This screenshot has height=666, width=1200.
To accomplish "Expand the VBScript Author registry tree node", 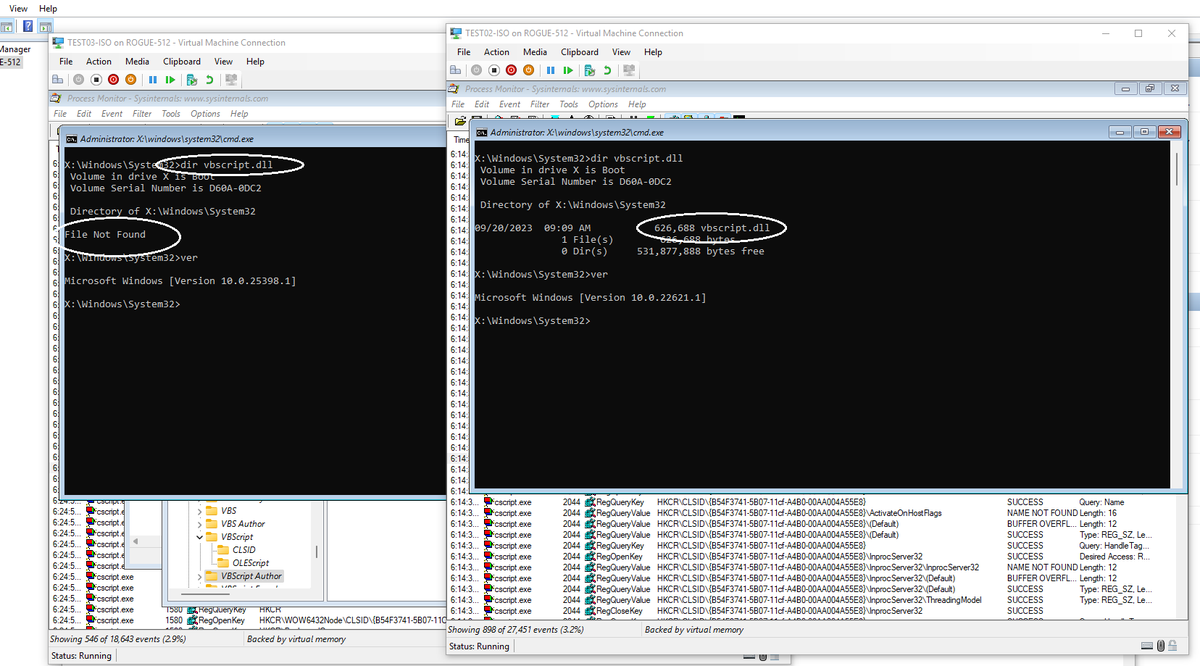I will click(x=200, y=576).
